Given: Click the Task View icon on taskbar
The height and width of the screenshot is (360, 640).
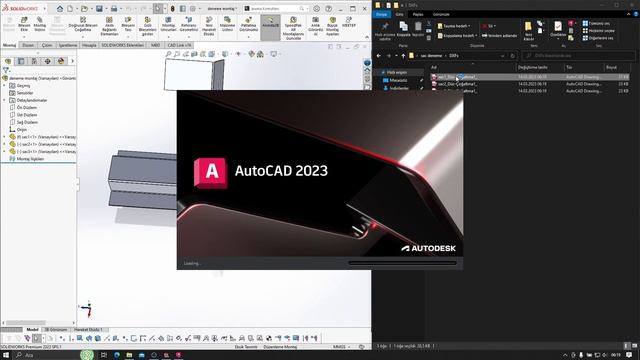Looking at the screenshot, I should tap(104, 355).
